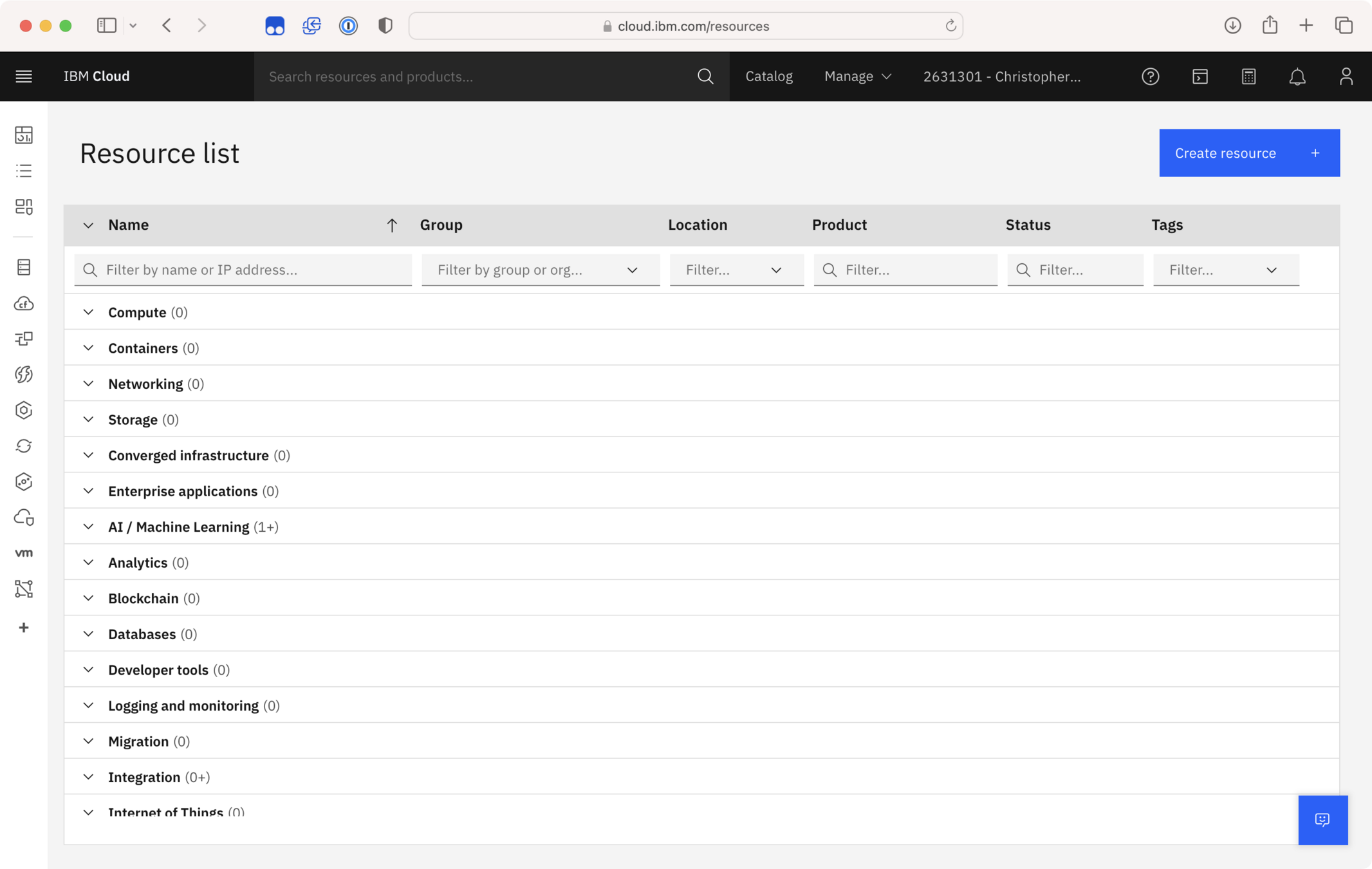Click the Filter by name or IP address field

[x=243, y=270]
